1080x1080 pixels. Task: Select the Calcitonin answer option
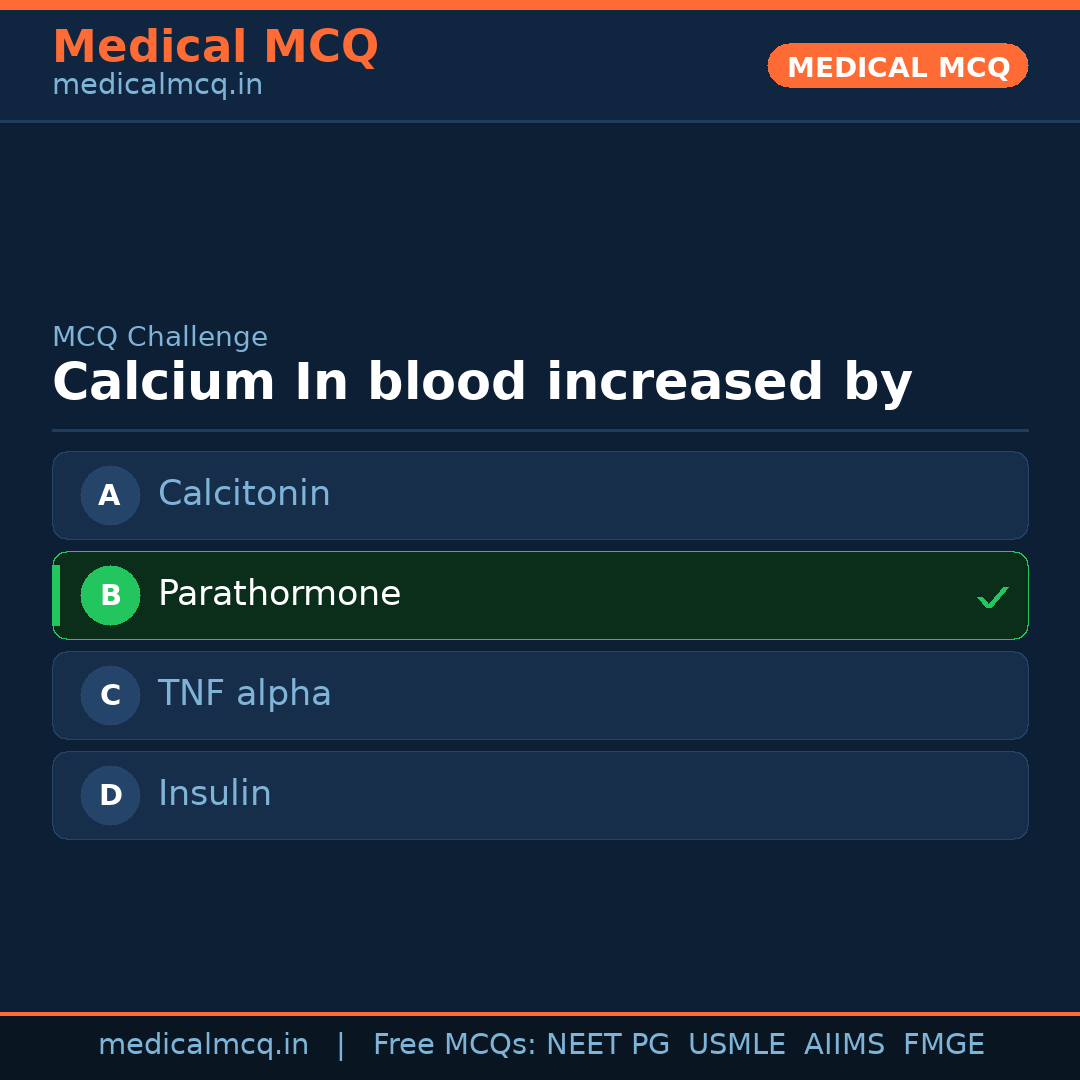tap(540, 495)
